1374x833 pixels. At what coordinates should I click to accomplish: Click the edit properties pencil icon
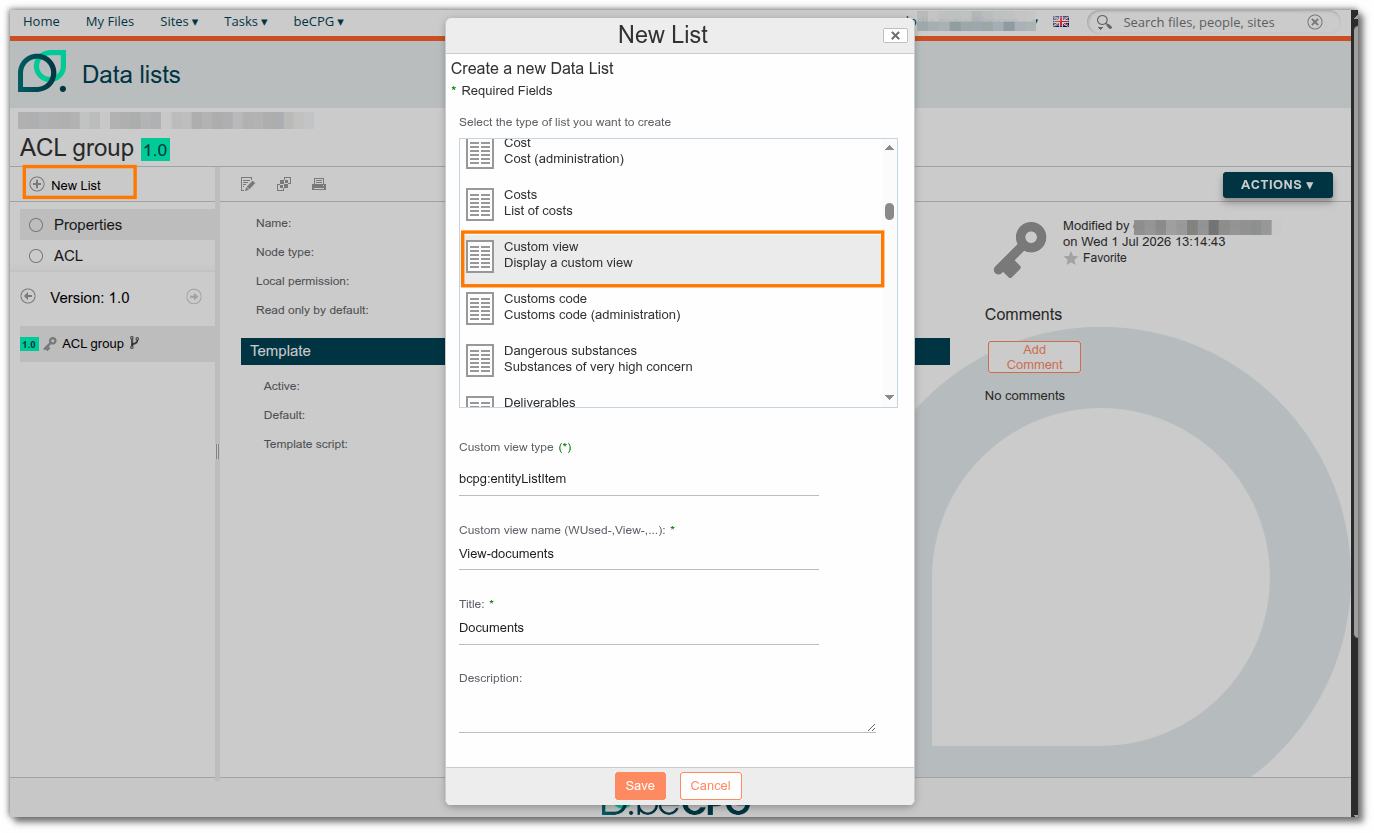(248, 184)
